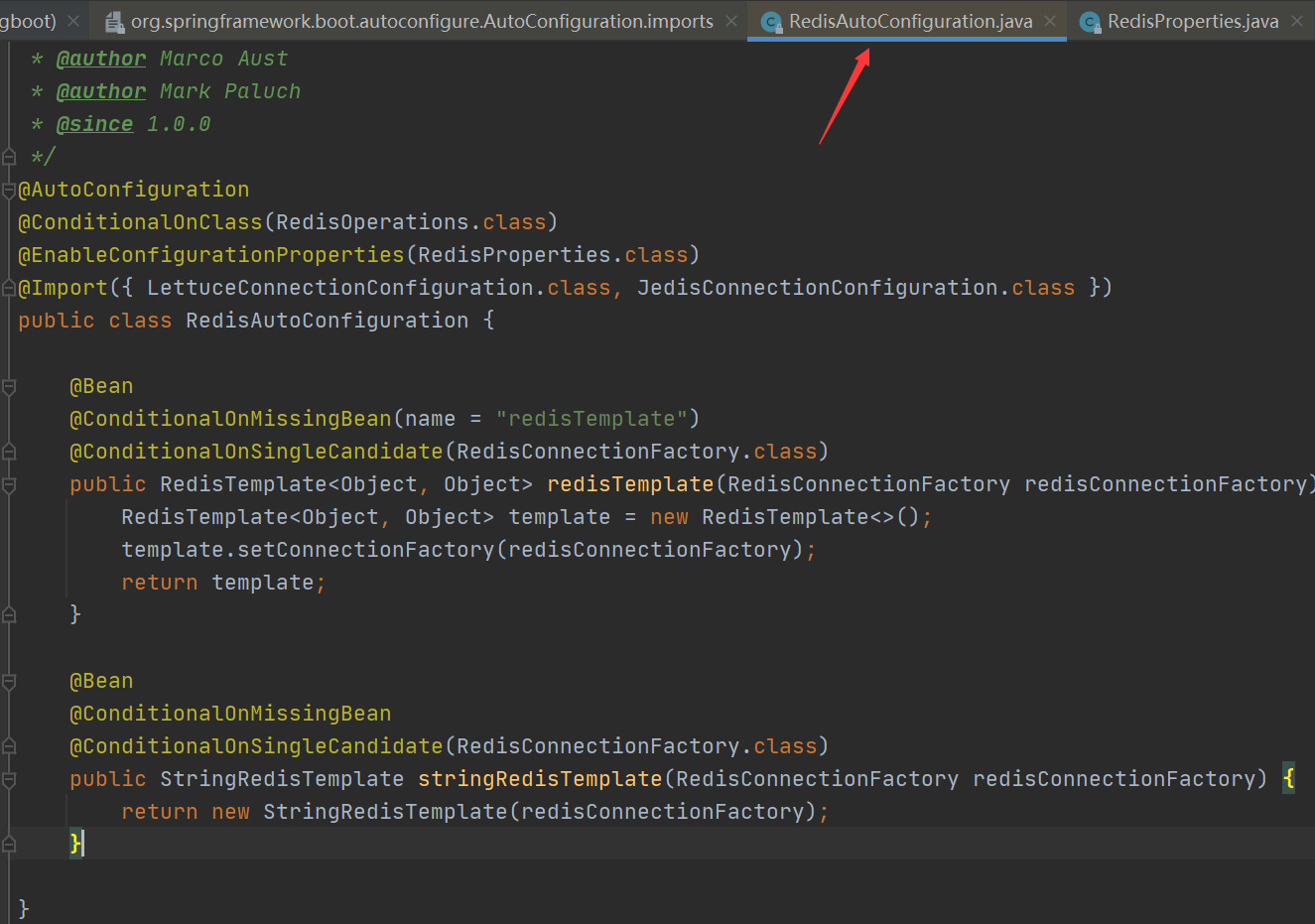Click @ConditionalOnMissingBean with the name attribute
Viewport: 1315px width, 924px height.
tap(230, 419)
